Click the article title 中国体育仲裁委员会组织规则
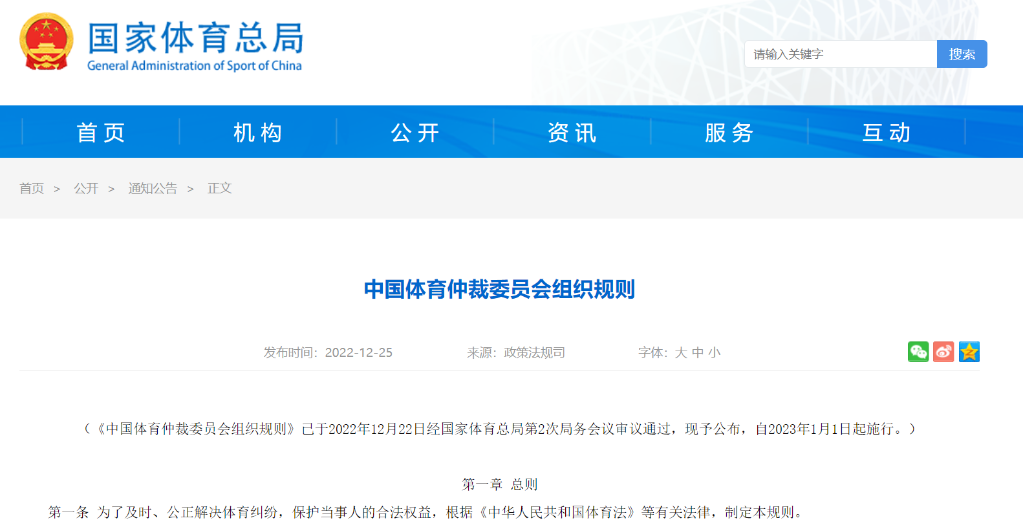 (499, 290)
